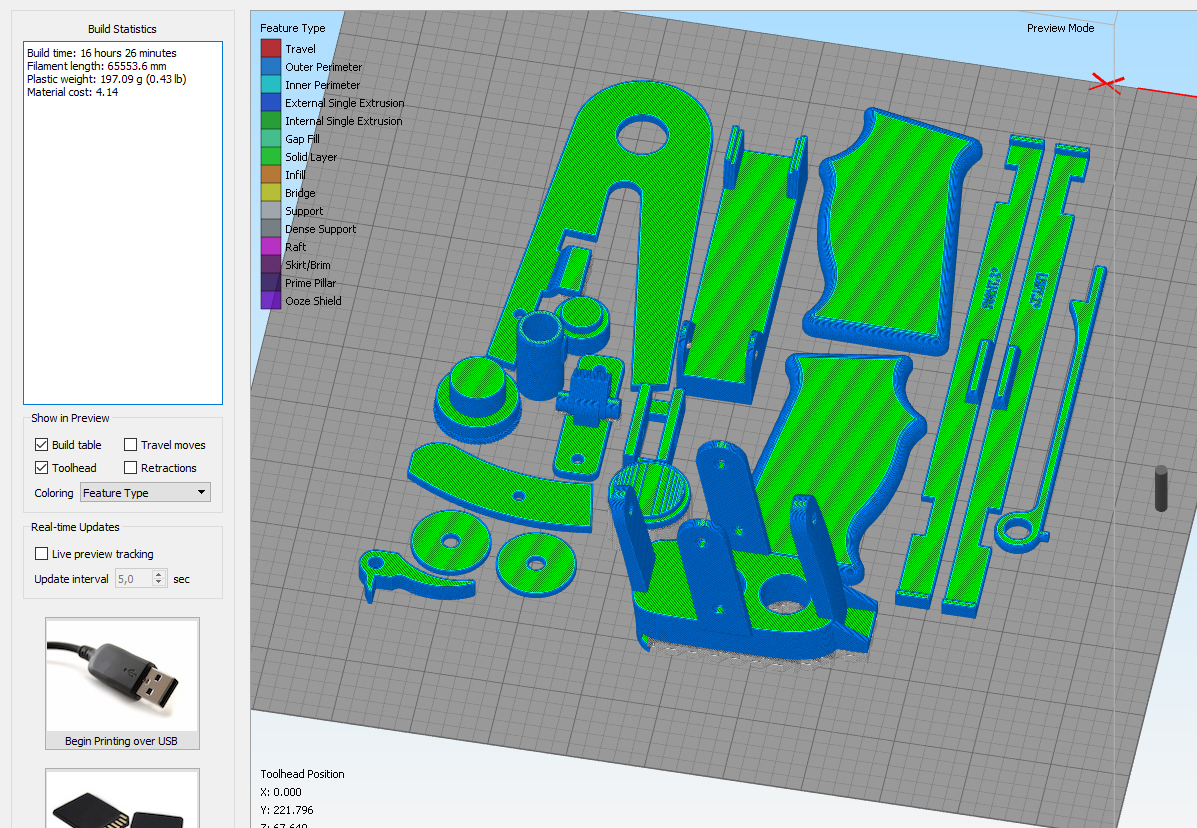The image size is (1197, 828).
Task: Click the Outer Perimeter color swatch
Action: click(x=271, y=66)
